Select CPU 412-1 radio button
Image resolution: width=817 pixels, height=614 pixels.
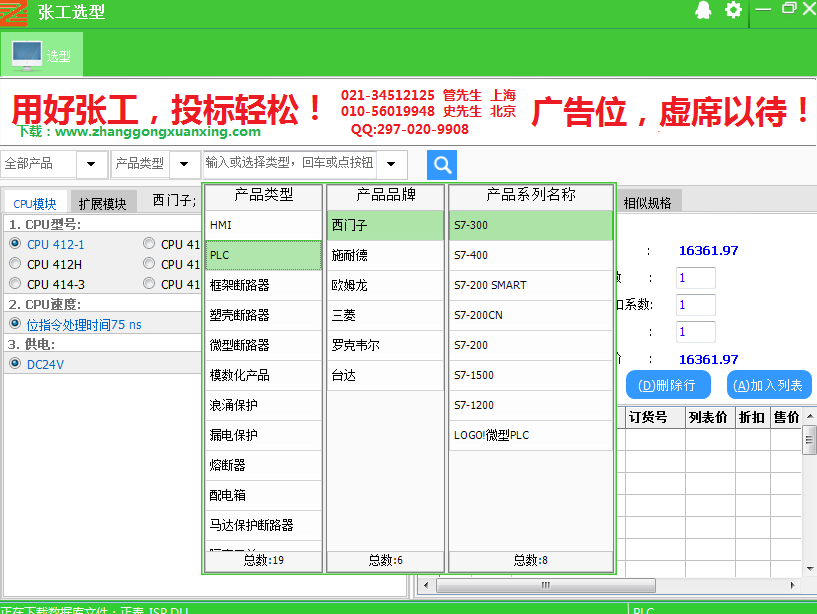tap(15, 243)
